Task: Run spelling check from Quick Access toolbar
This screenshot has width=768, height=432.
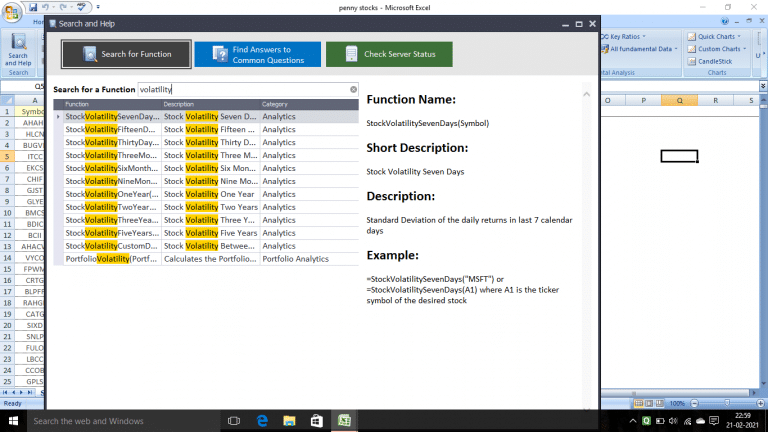Action: [x=81, y=7]
